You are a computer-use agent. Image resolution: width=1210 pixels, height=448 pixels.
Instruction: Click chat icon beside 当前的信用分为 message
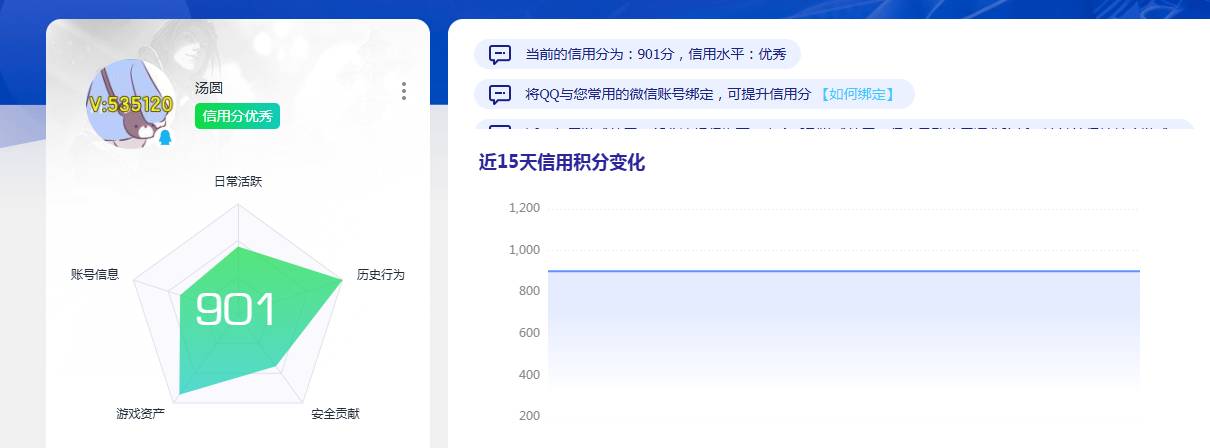(x=500, y=54)
